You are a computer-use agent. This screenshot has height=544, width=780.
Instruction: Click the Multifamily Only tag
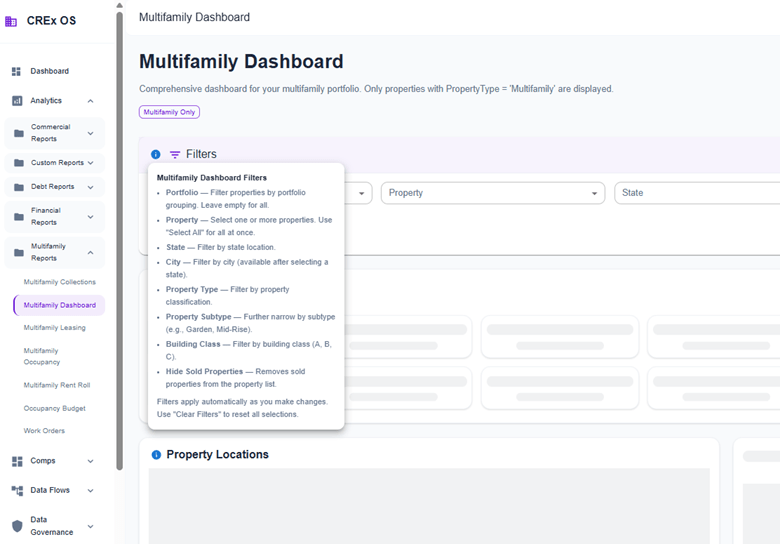(x=169, y=112)
